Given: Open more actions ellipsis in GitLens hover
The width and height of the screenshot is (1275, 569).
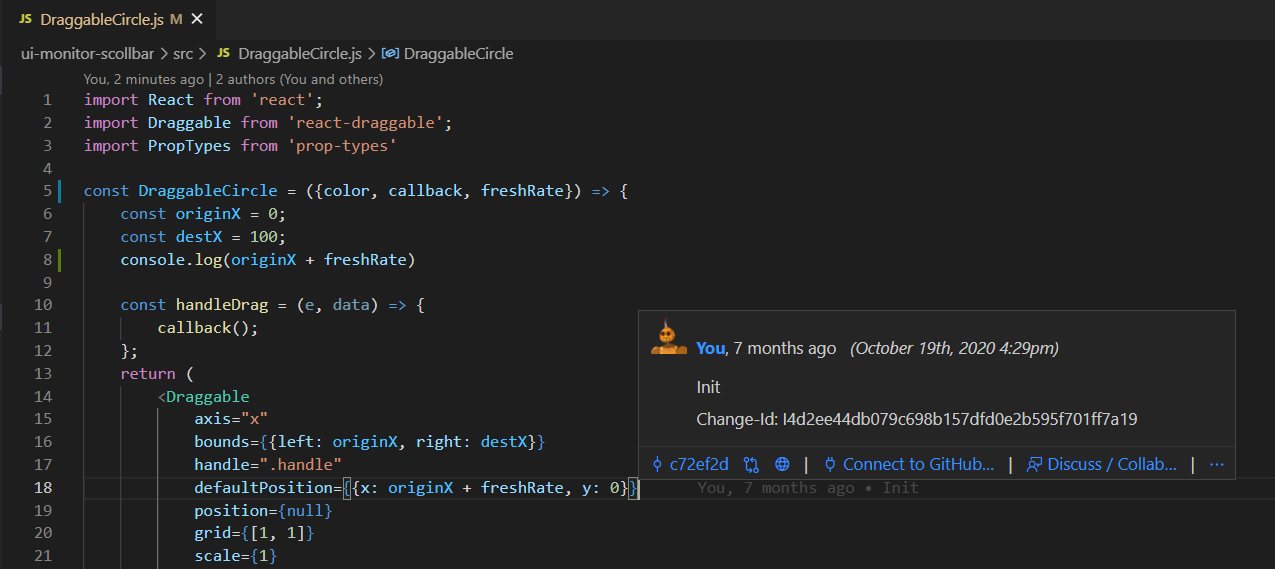Looking at the screenshot, I should point(1216,464).
